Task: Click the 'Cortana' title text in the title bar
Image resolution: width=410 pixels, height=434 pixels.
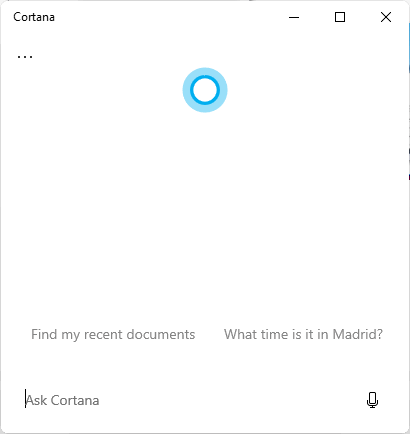Action: coord(34,17)
